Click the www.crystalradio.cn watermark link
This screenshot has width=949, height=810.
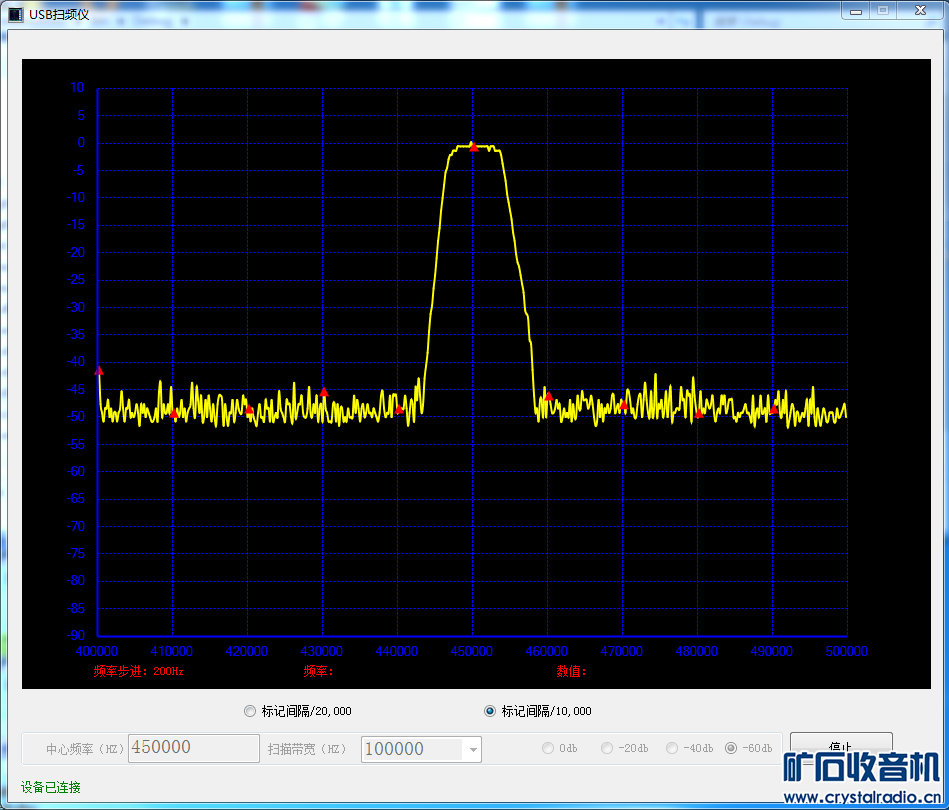pos(862,797)
